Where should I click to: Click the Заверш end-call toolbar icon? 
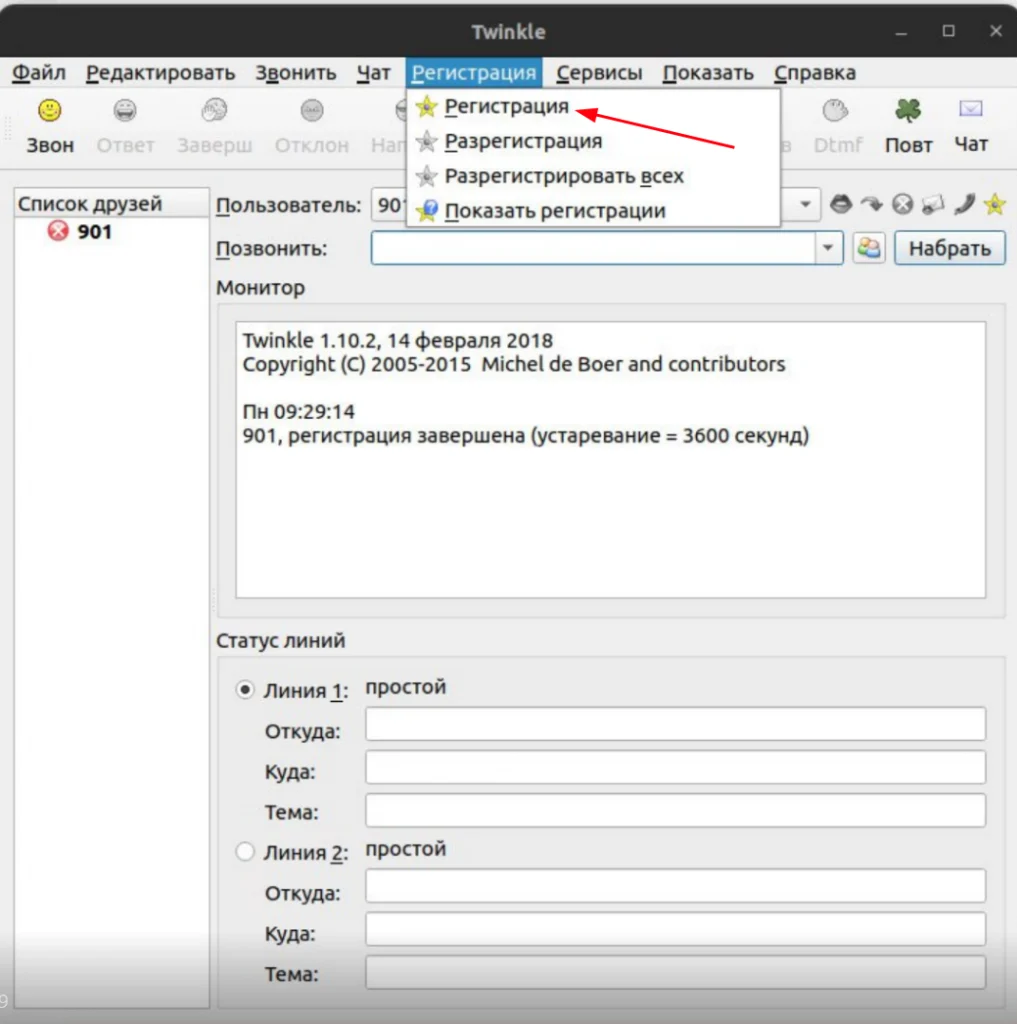pyautogui.click(x=214, y=110)
